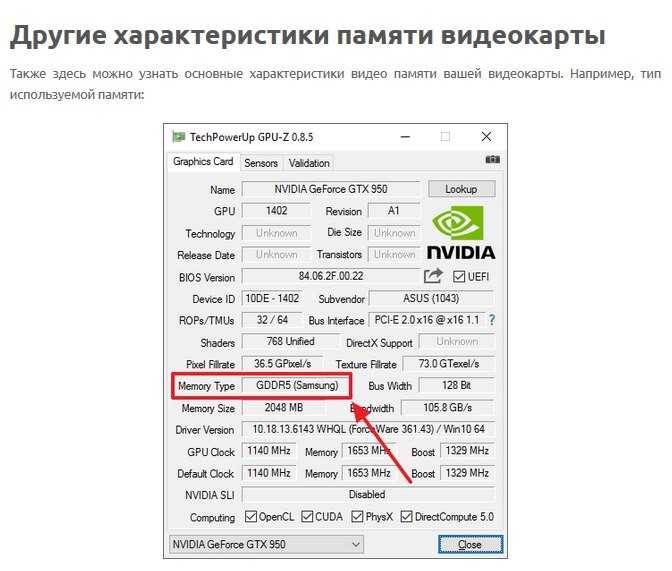
Task: Toggle the CUDA checkbox
Action: point(307,517)
